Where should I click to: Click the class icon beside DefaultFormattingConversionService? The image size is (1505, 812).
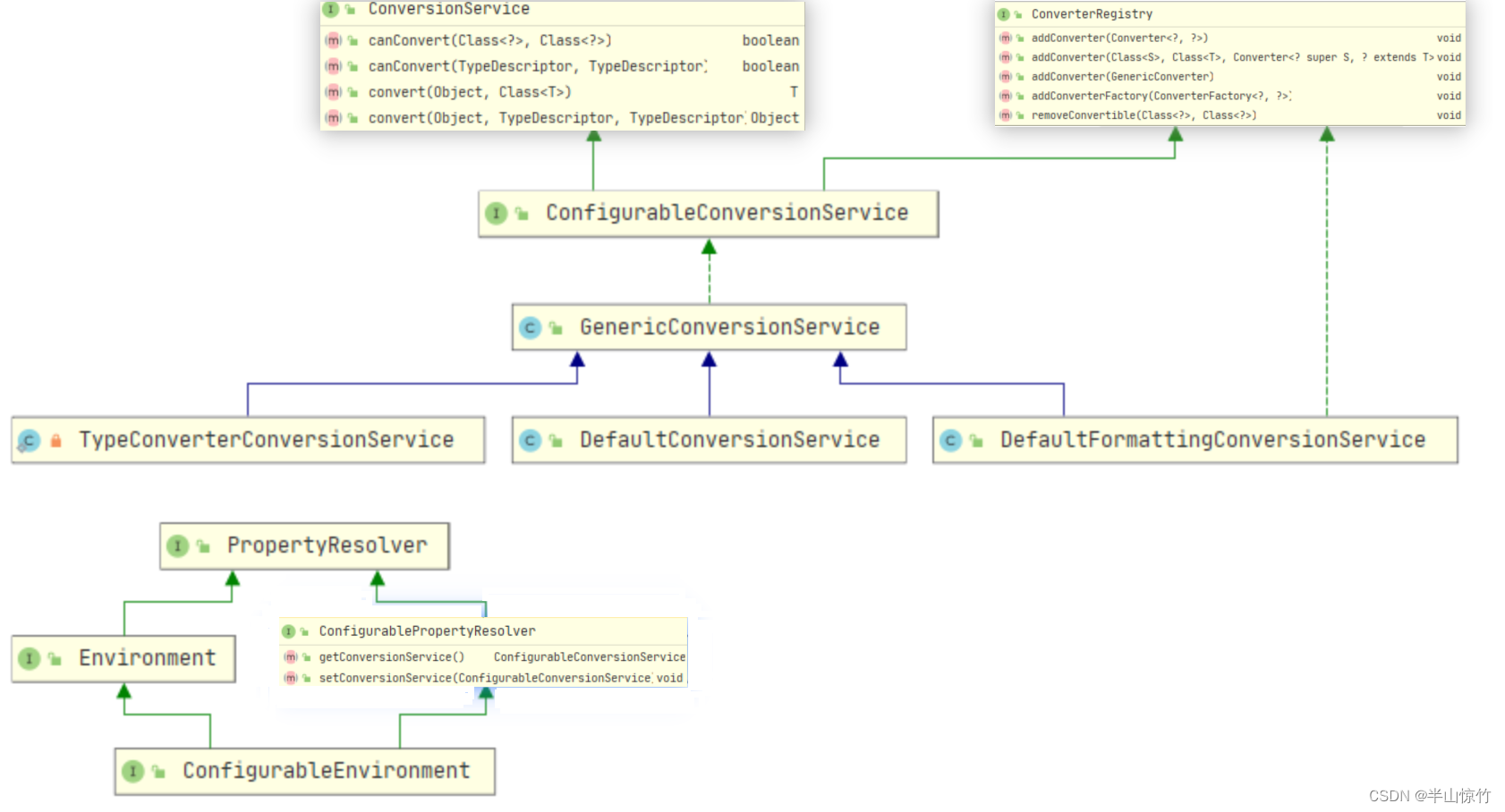click(x=950, y=441)
